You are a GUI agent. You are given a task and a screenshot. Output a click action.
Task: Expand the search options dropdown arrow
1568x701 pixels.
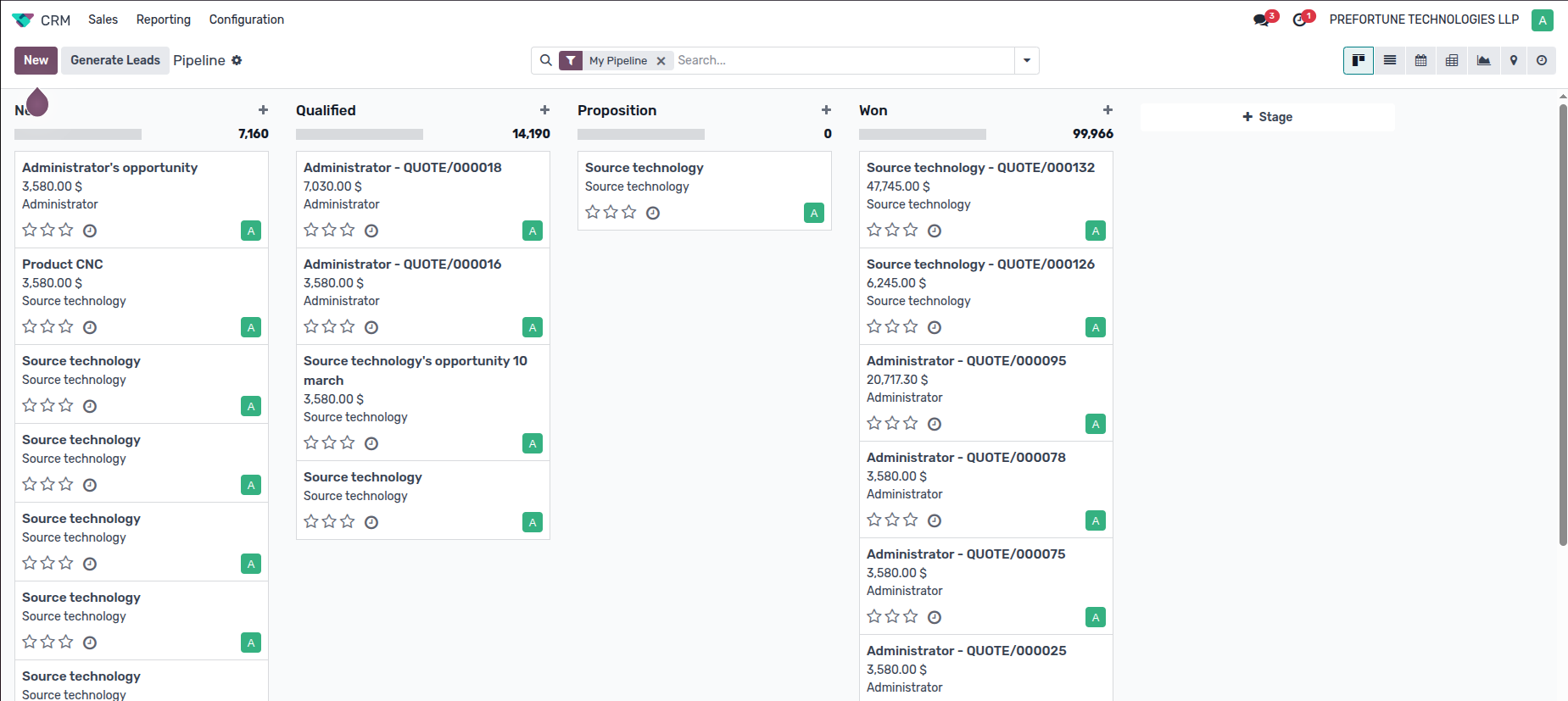click(1027, 60)
